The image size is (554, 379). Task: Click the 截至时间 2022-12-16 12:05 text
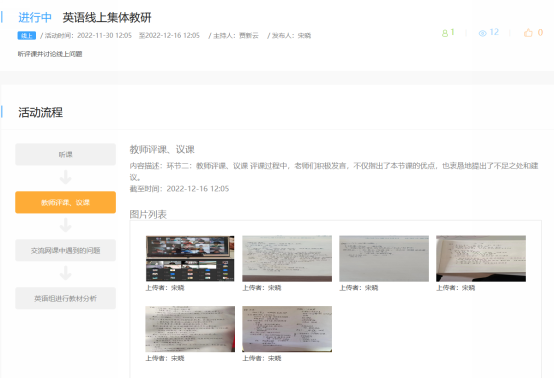179,189
